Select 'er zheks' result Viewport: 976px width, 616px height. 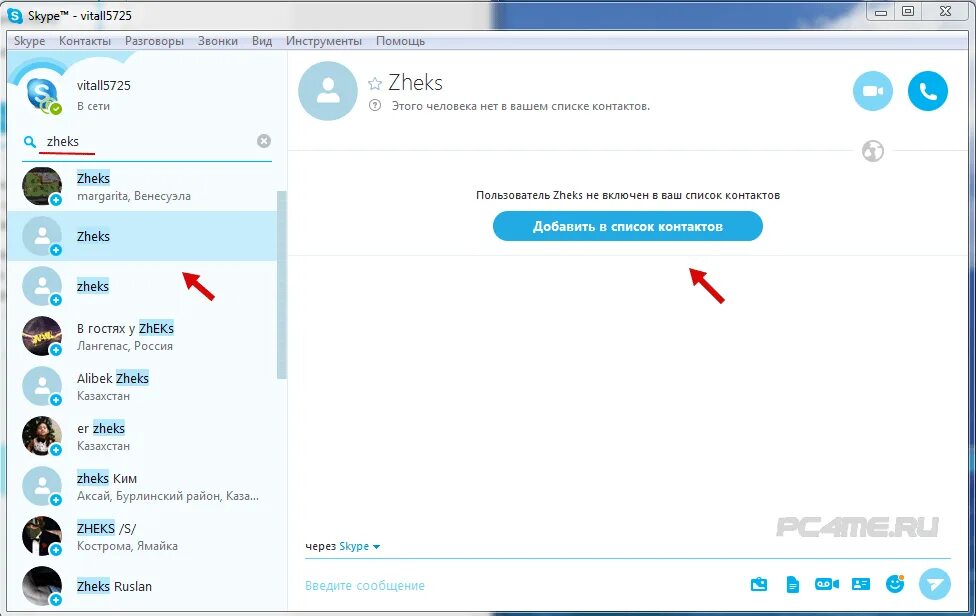pos(142,436)
